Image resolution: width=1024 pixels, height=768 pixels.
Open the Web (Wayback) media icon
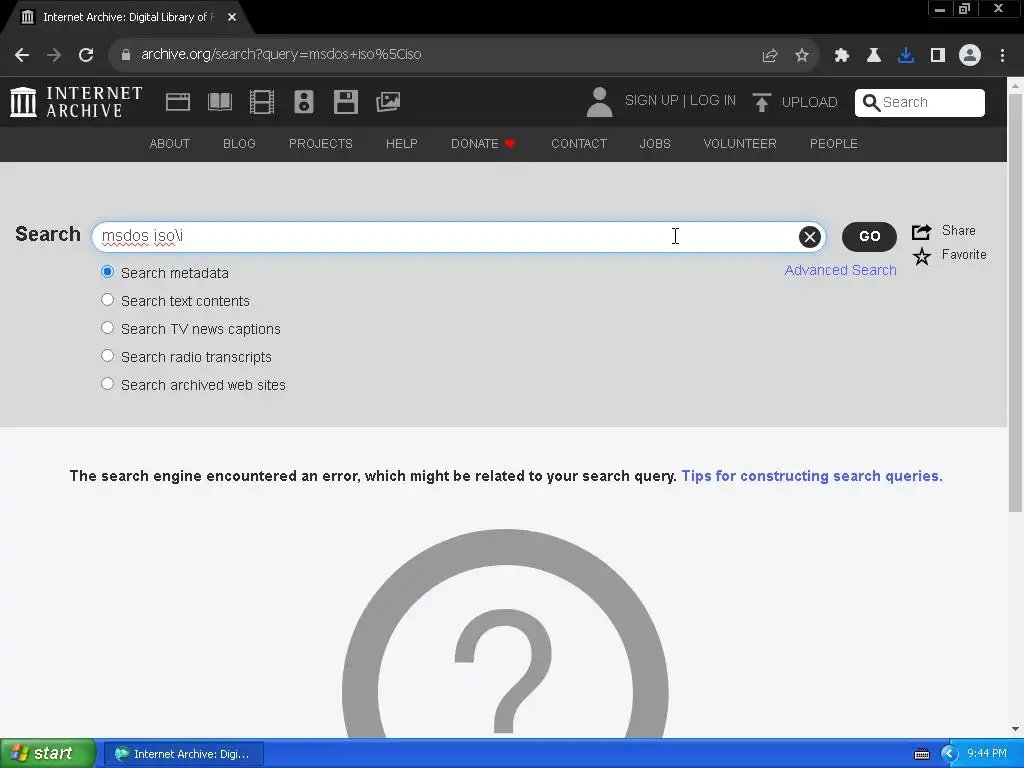click(178, 102)
